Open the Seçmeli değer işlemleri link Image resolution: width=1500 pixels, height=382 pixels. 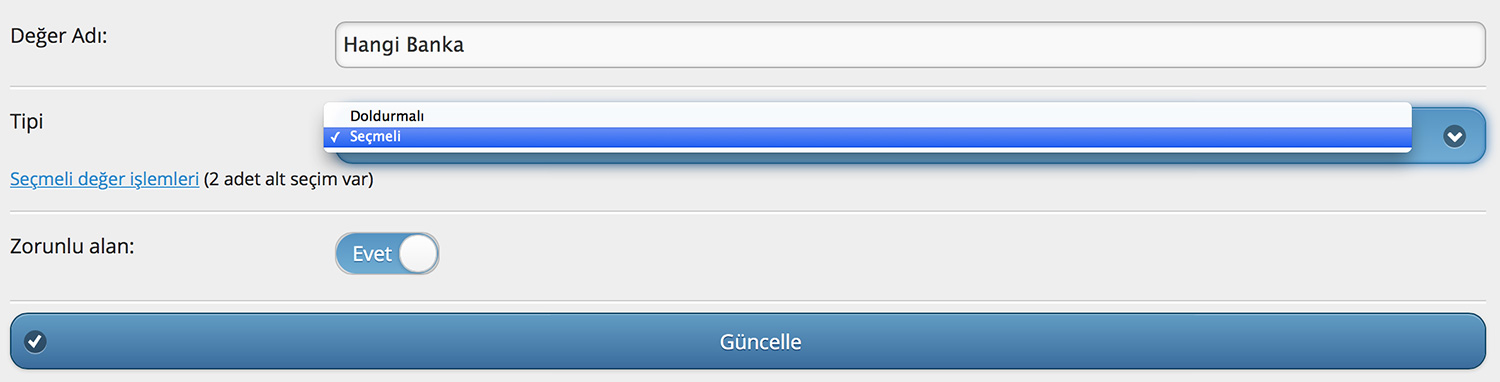coord(104,181)
